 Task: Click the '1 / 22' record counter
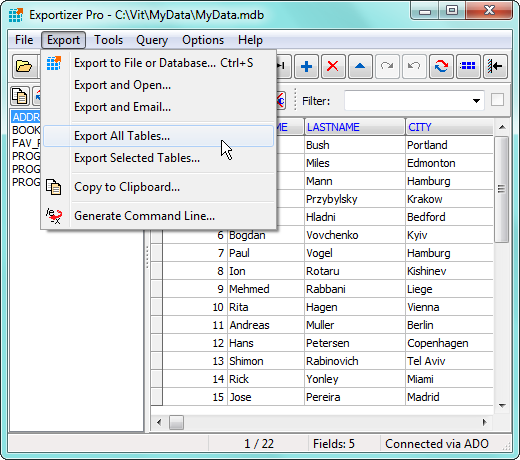click(259, 444)
